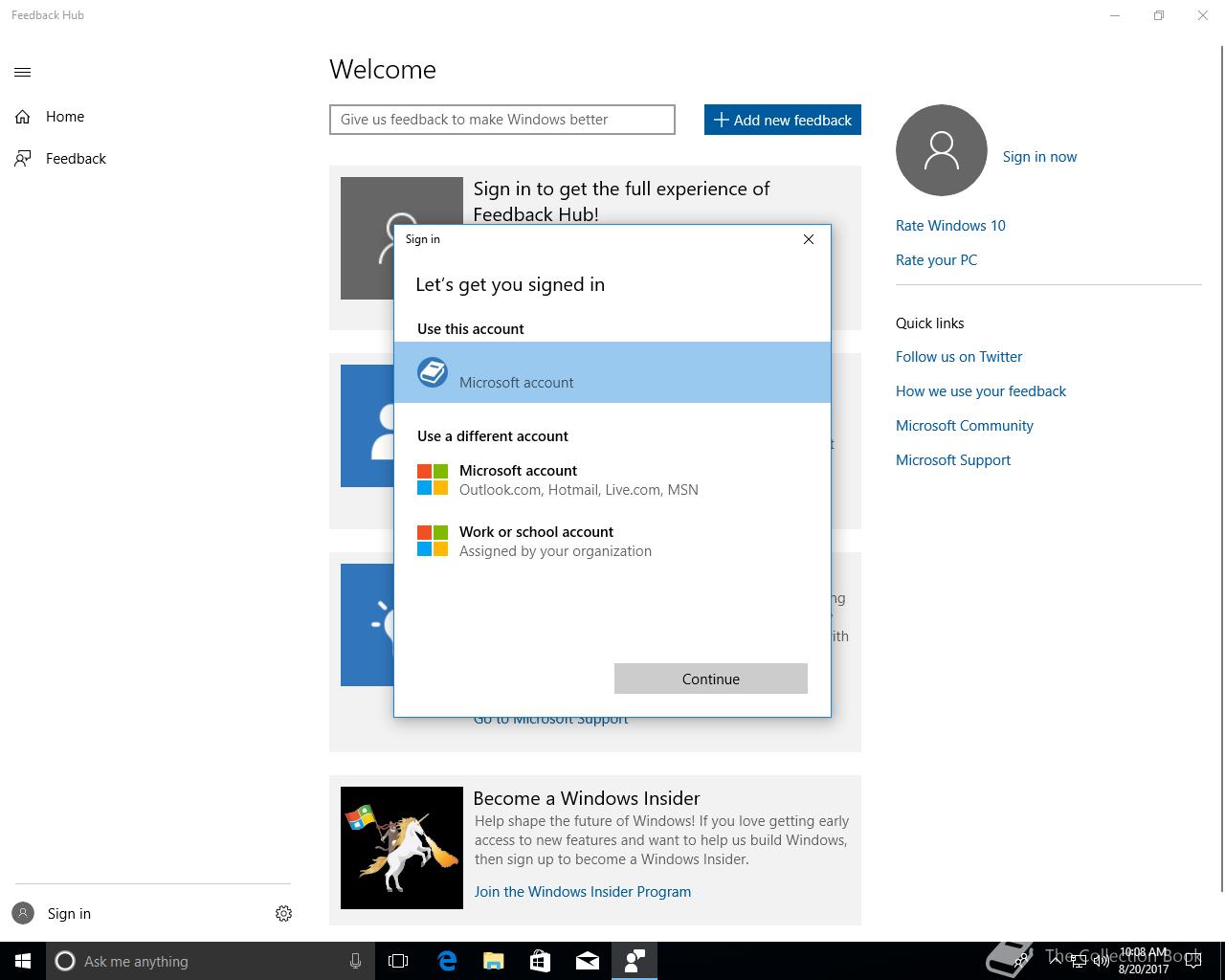
Task: Open the hamburger navigation menu
Action: 23,72
